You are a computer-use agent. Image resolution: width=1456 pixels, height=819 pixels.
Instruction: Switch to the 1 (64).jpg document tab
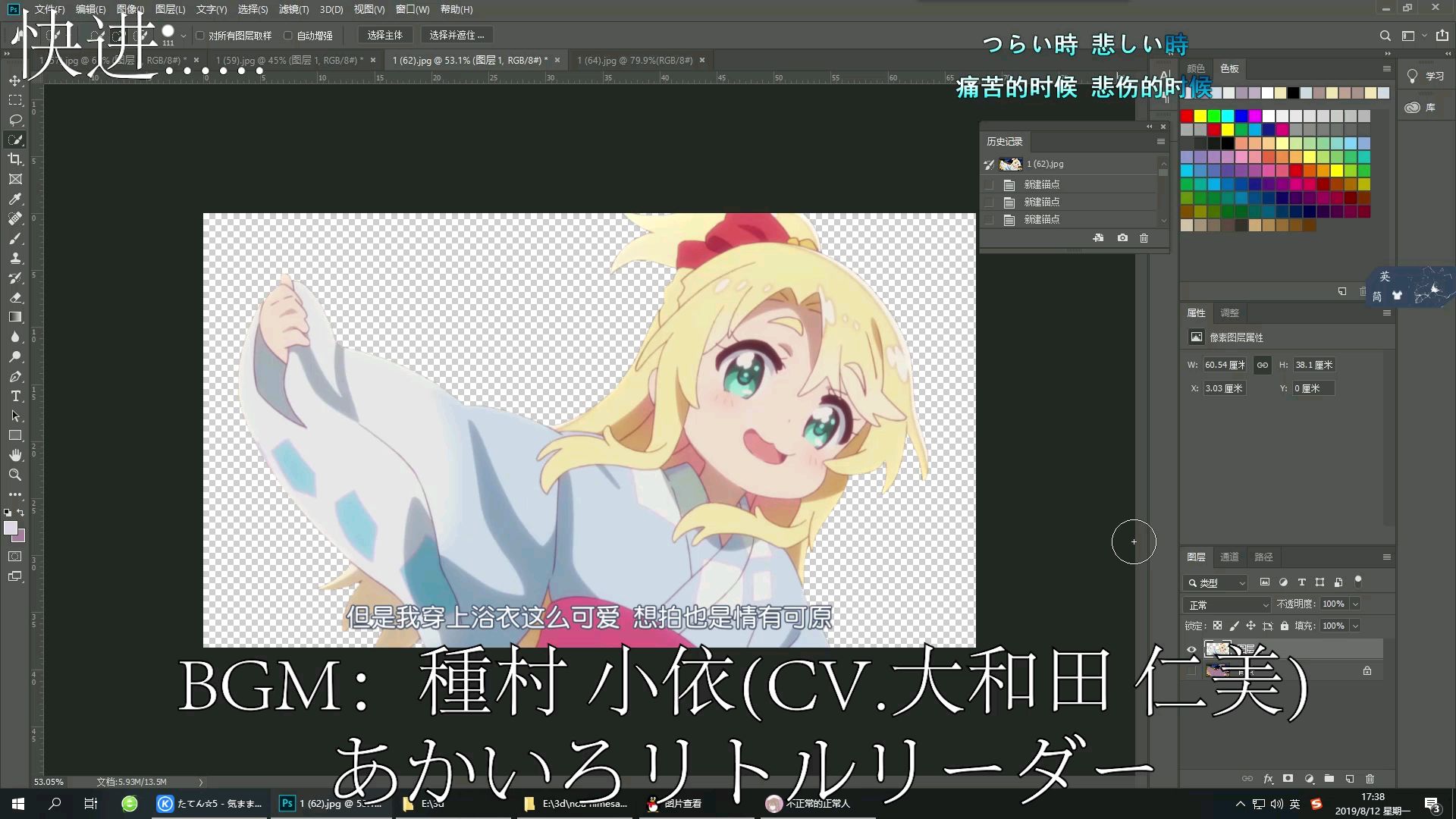click(635, 60)
